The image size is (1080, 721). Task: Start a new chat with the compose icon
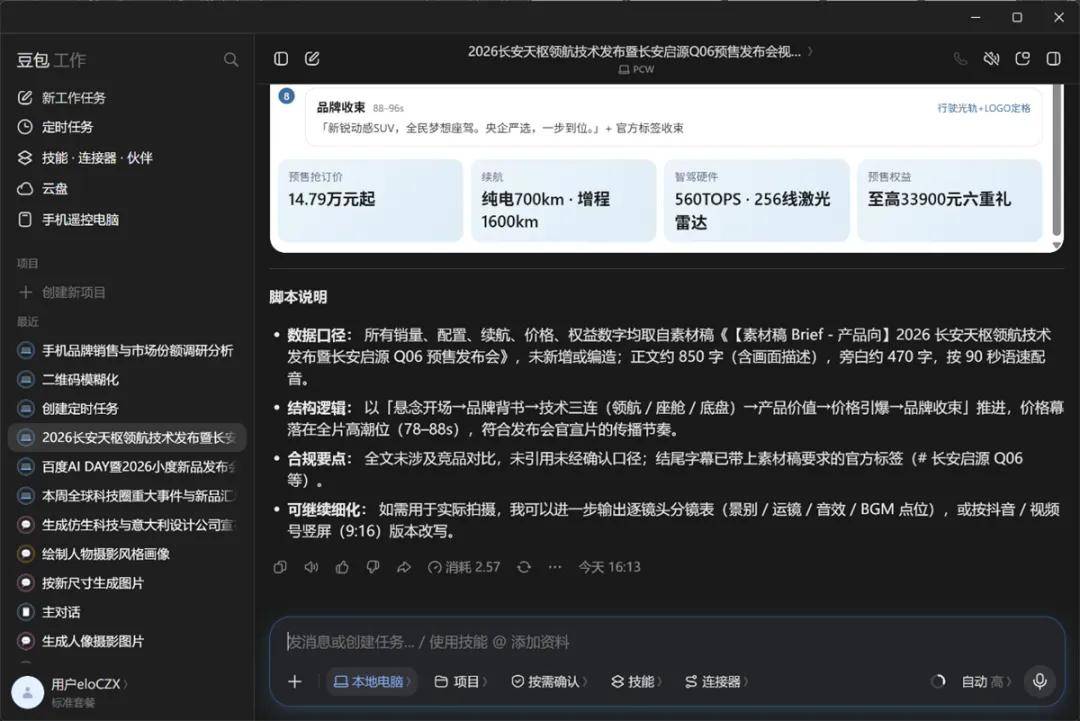(312, 59)
